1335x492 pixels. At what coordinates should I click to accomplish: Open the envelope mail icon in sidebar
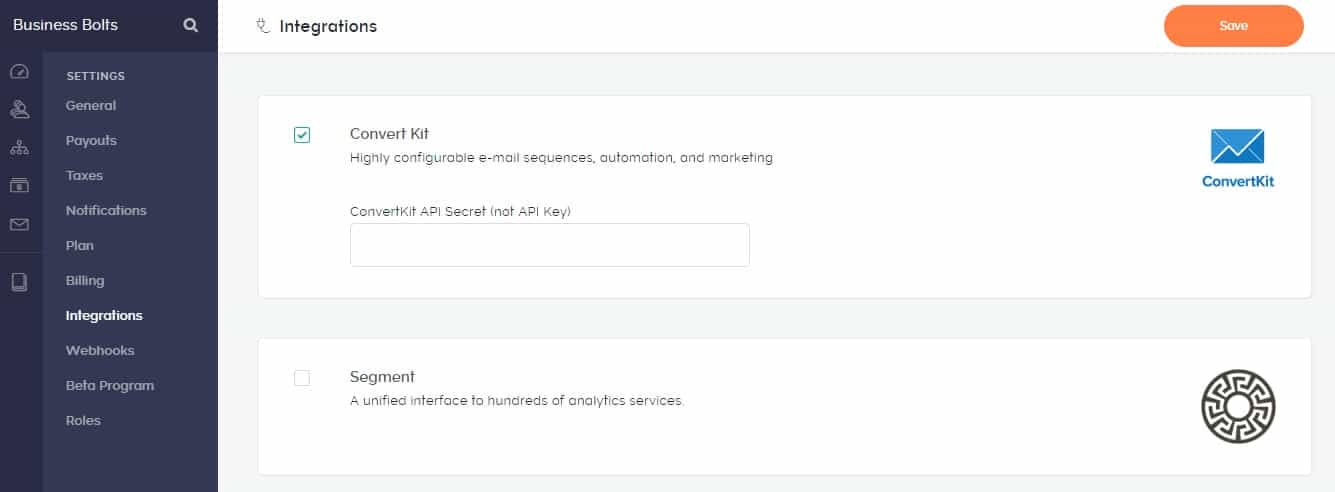click(19, 225)
